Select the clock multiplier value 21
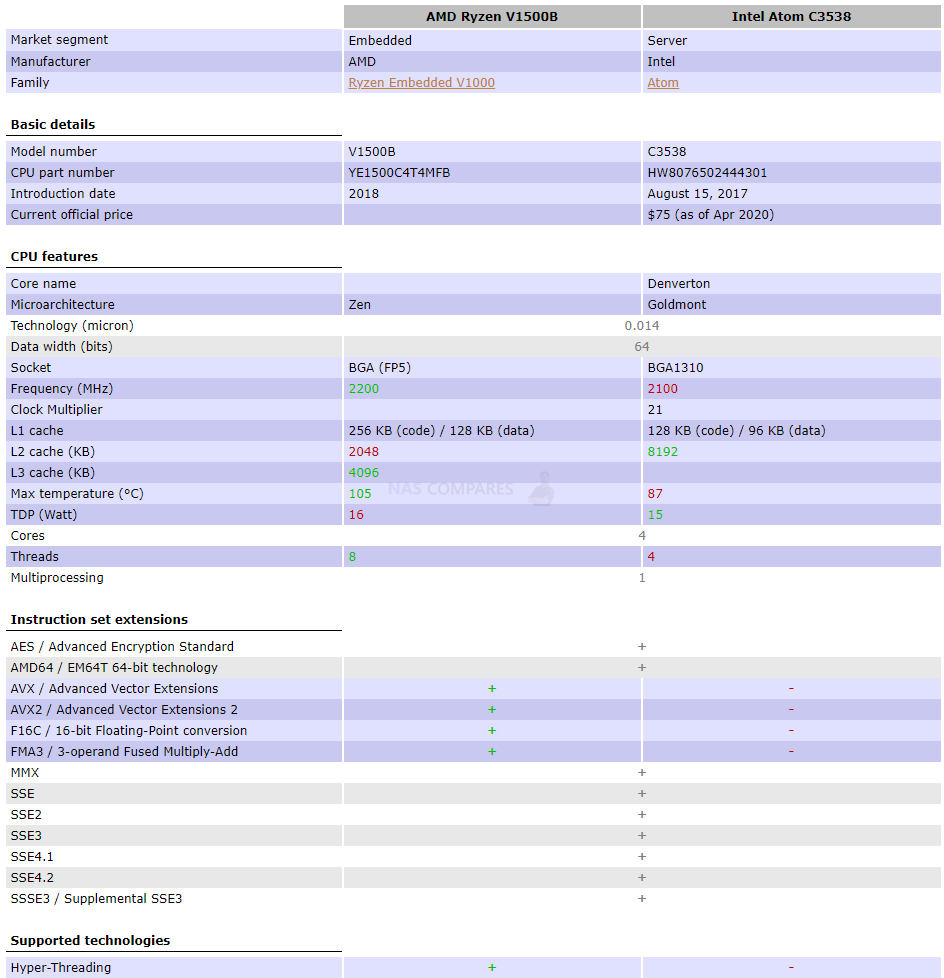The image size is (944, 978). click(x=654, y=410)
